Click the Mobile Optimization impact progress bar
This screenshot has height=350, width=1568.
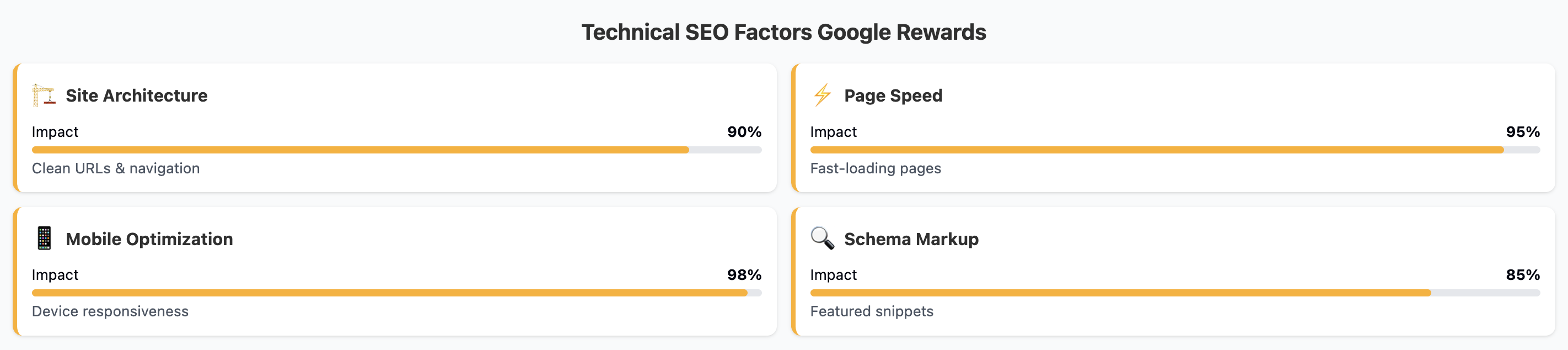[396, 293]
